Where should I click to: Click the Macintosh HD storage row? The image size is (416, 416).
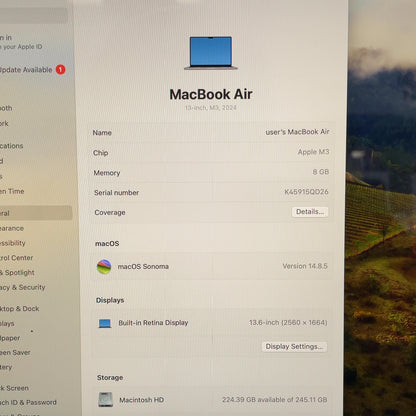pyautogui.click(x=213, y=400)
